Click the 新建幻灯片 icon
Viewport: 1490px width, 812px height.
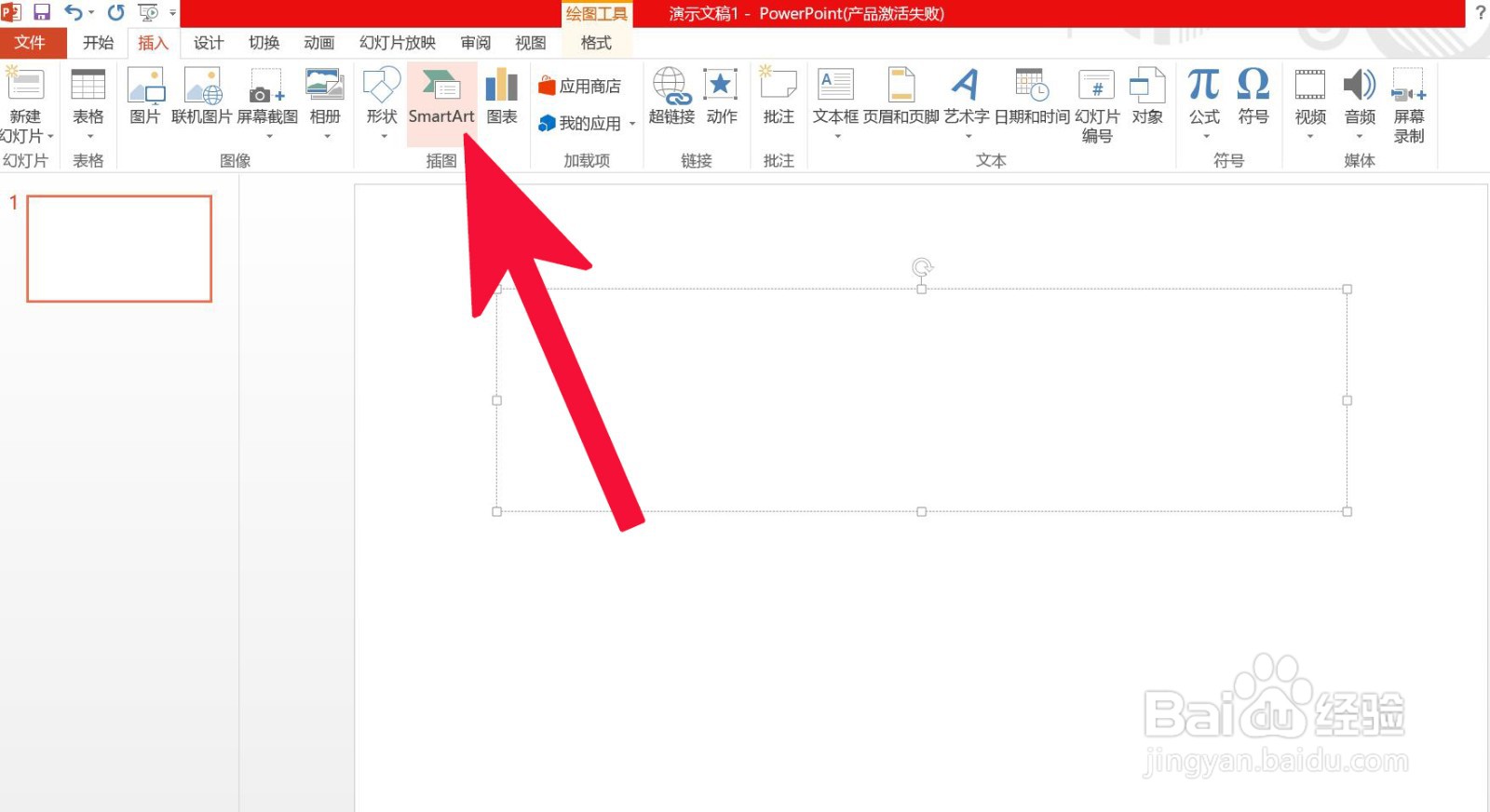point(25,85)
